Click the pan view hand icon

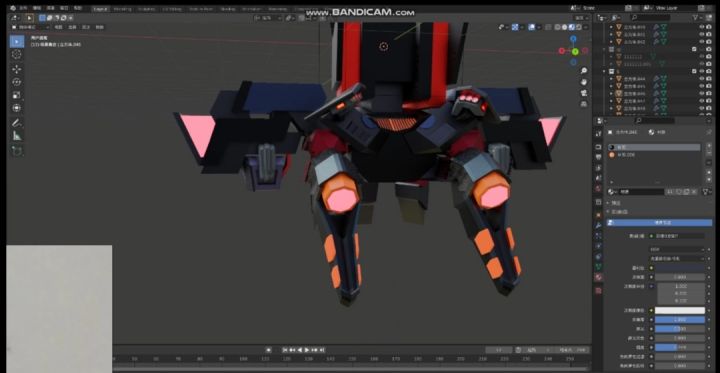point(584,82)
